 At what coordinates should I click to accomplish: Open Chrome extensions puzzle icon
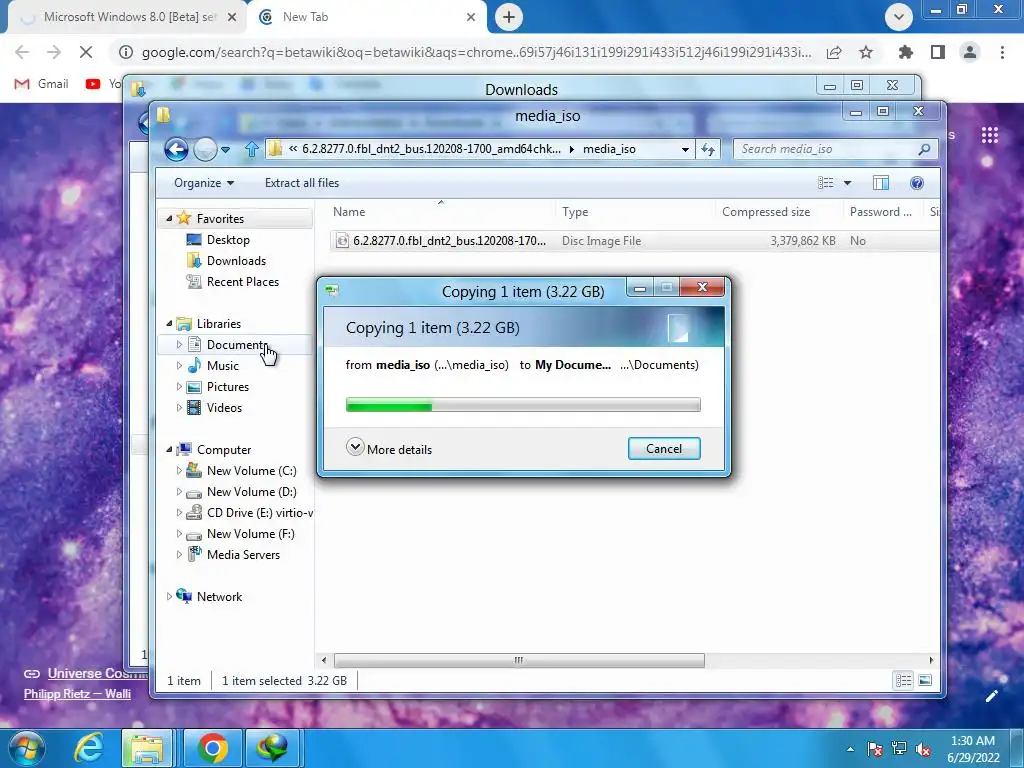coord(905,52)
